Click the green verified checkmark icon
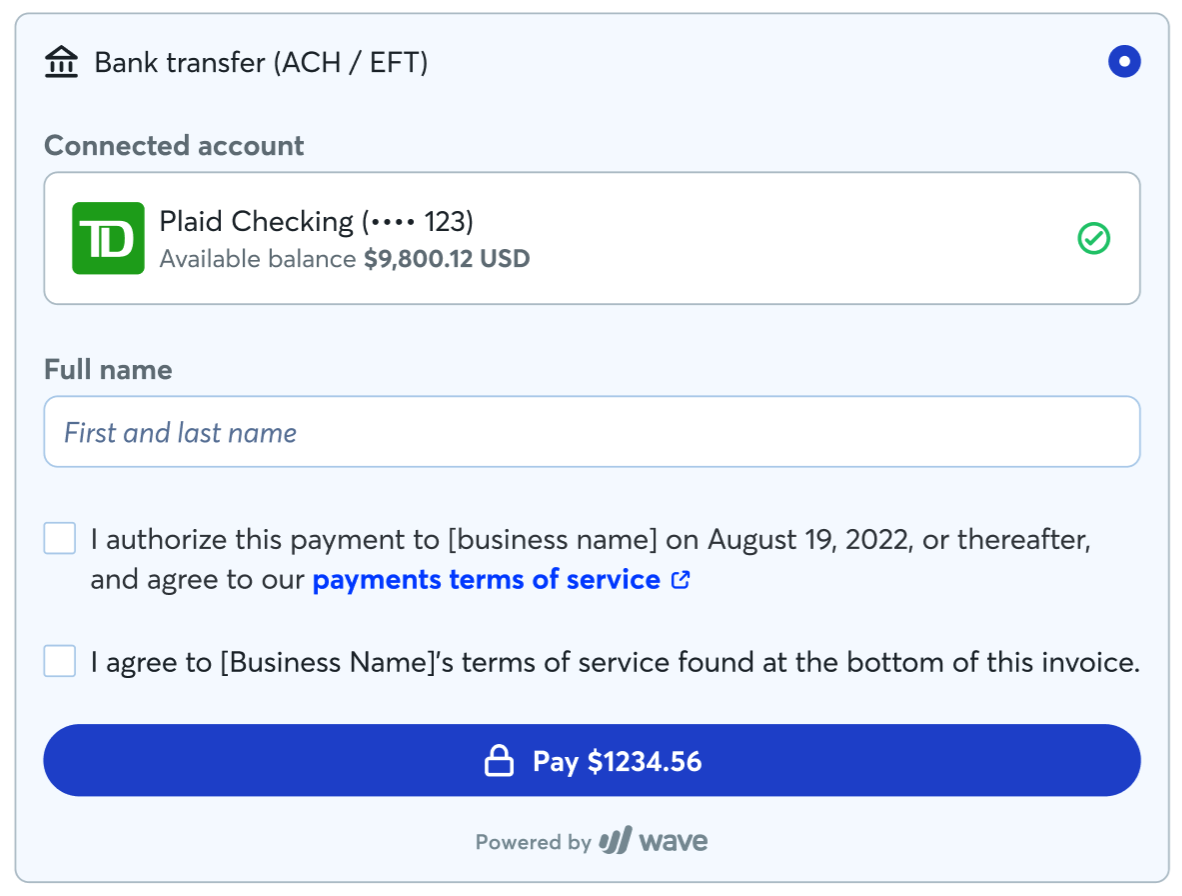Viewport: 1182px width, 896px height. pyautogui.click(x=1093, y=238)
